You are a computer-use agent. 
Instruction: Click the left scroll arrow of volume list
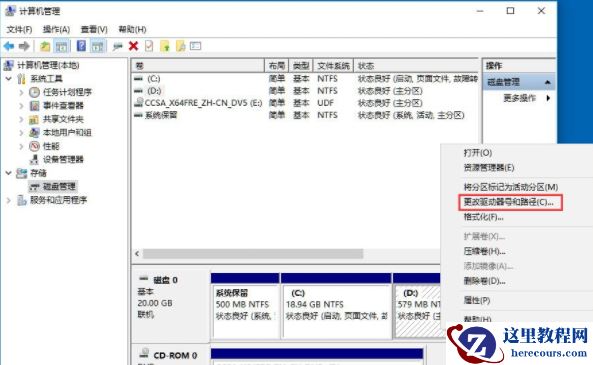(x=137, y=253)
